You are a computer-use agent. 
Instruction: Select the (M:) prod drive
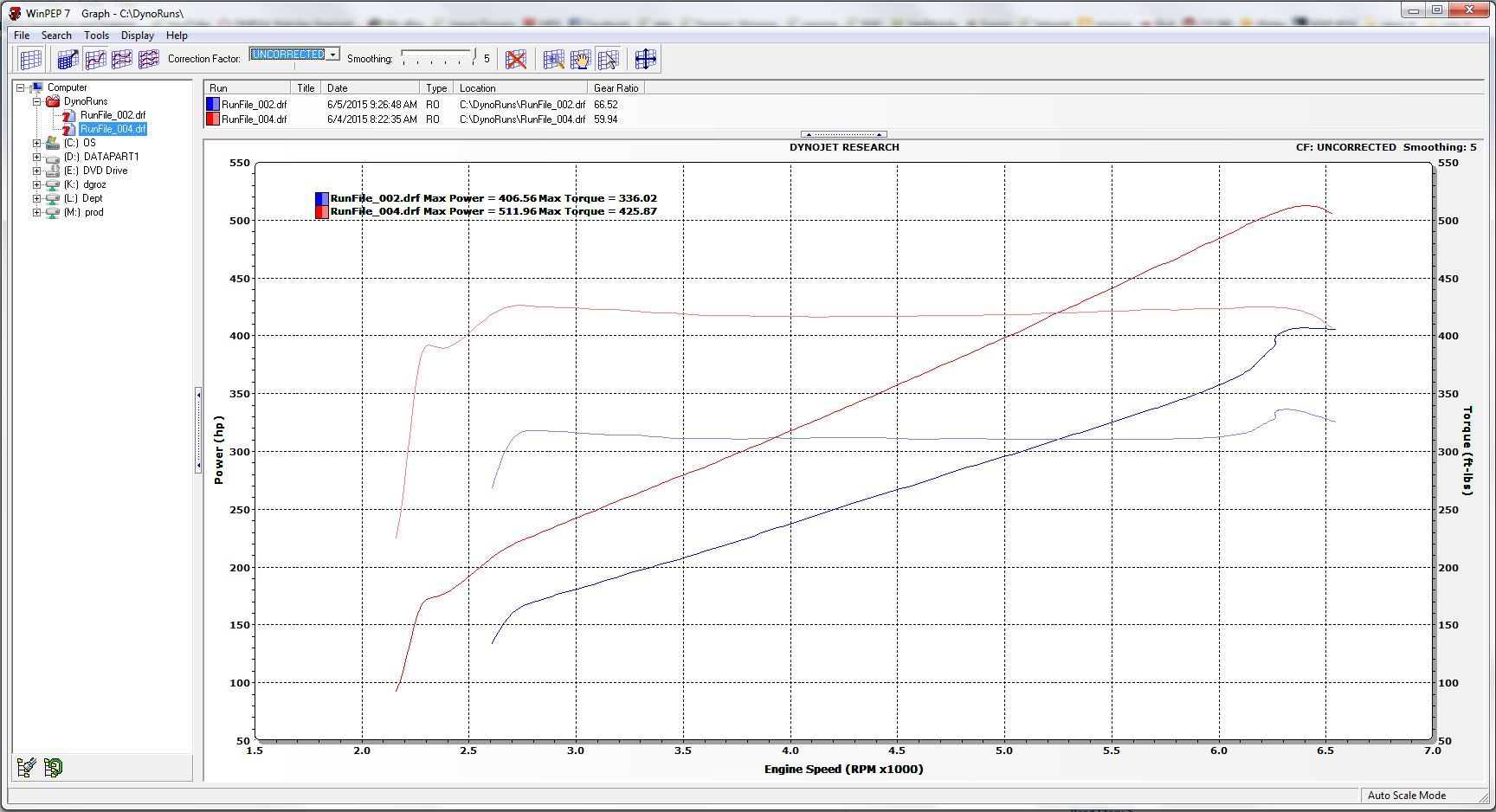click(83, 212)
